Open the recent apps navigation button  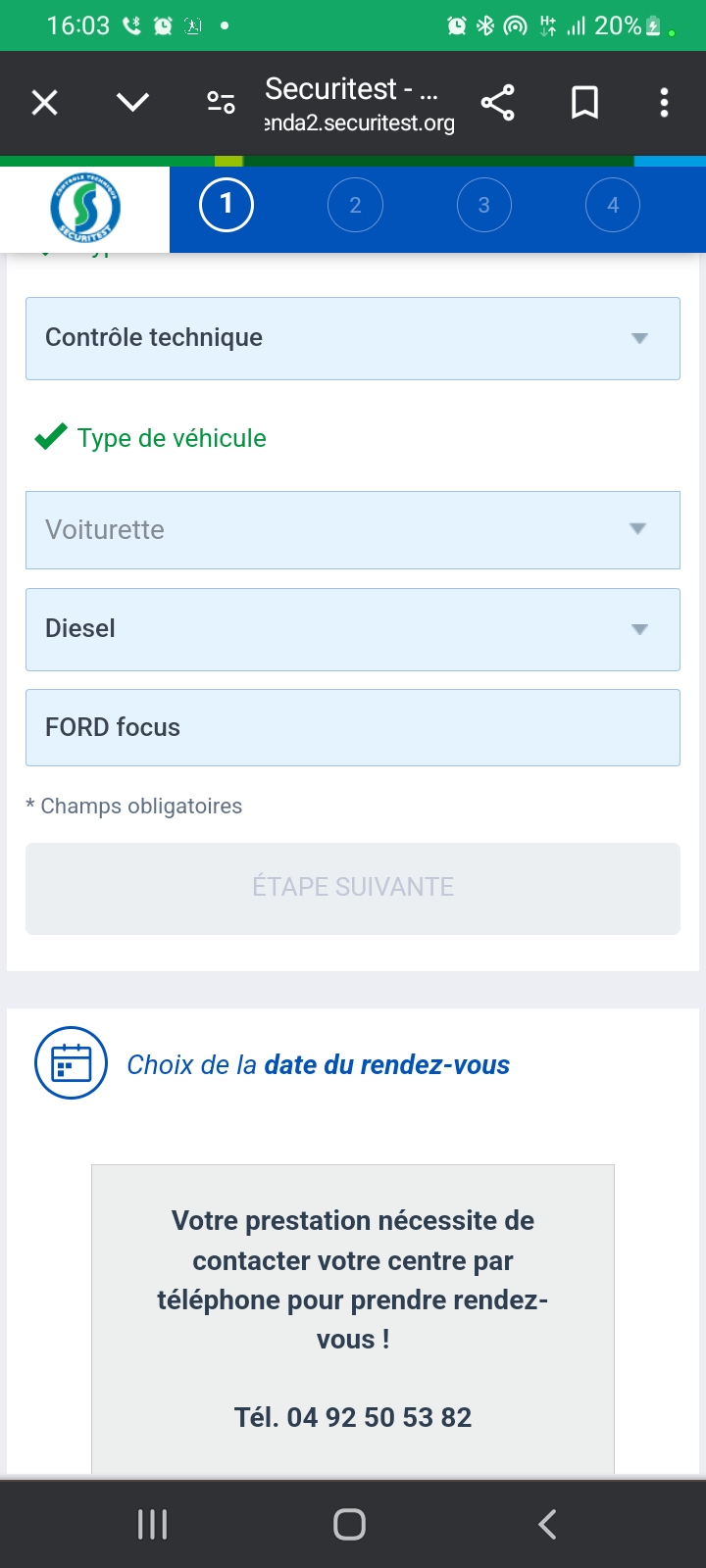pyautogui.click(x=153, y=1524)
